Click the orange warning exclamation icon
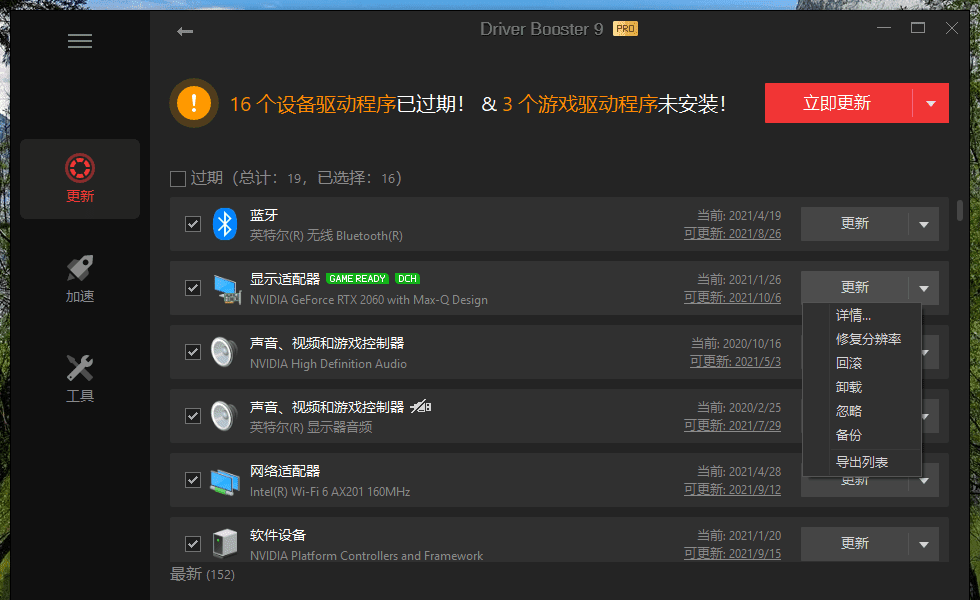The height and width of the screenshot is (600, 980). point(194,102)
